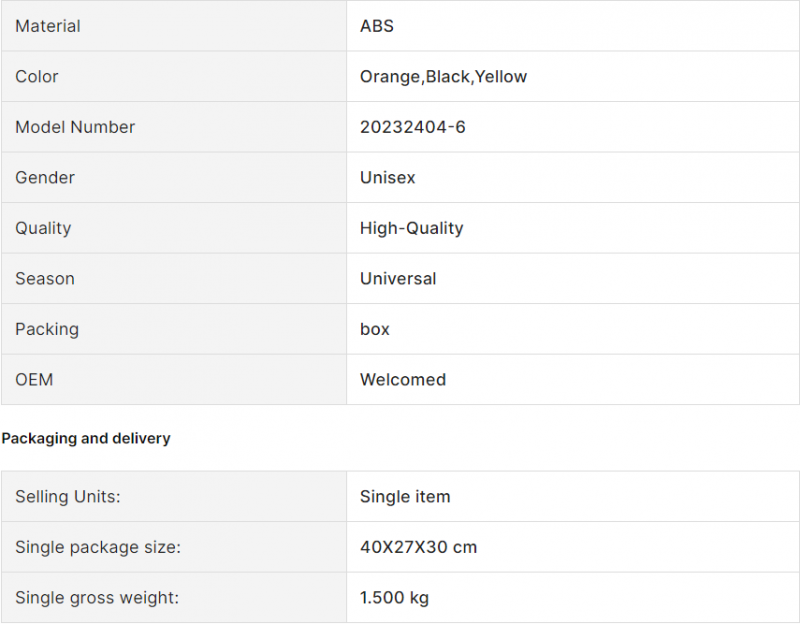
Task: Click the Single item value
Action: pos(405,497)
